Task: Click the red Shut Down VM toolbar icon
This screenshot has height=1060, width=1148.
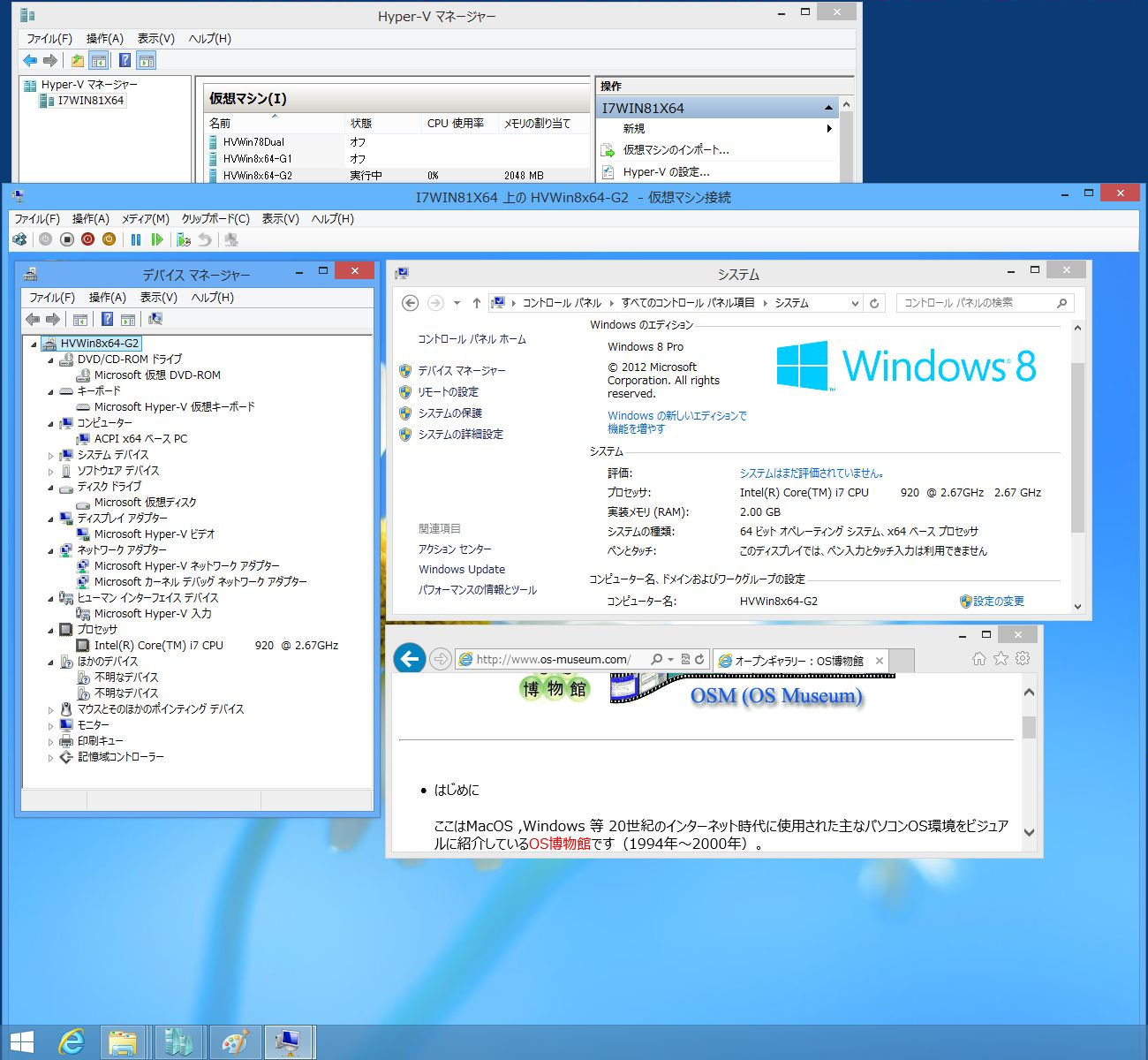Action: click(x=88, y=239)
